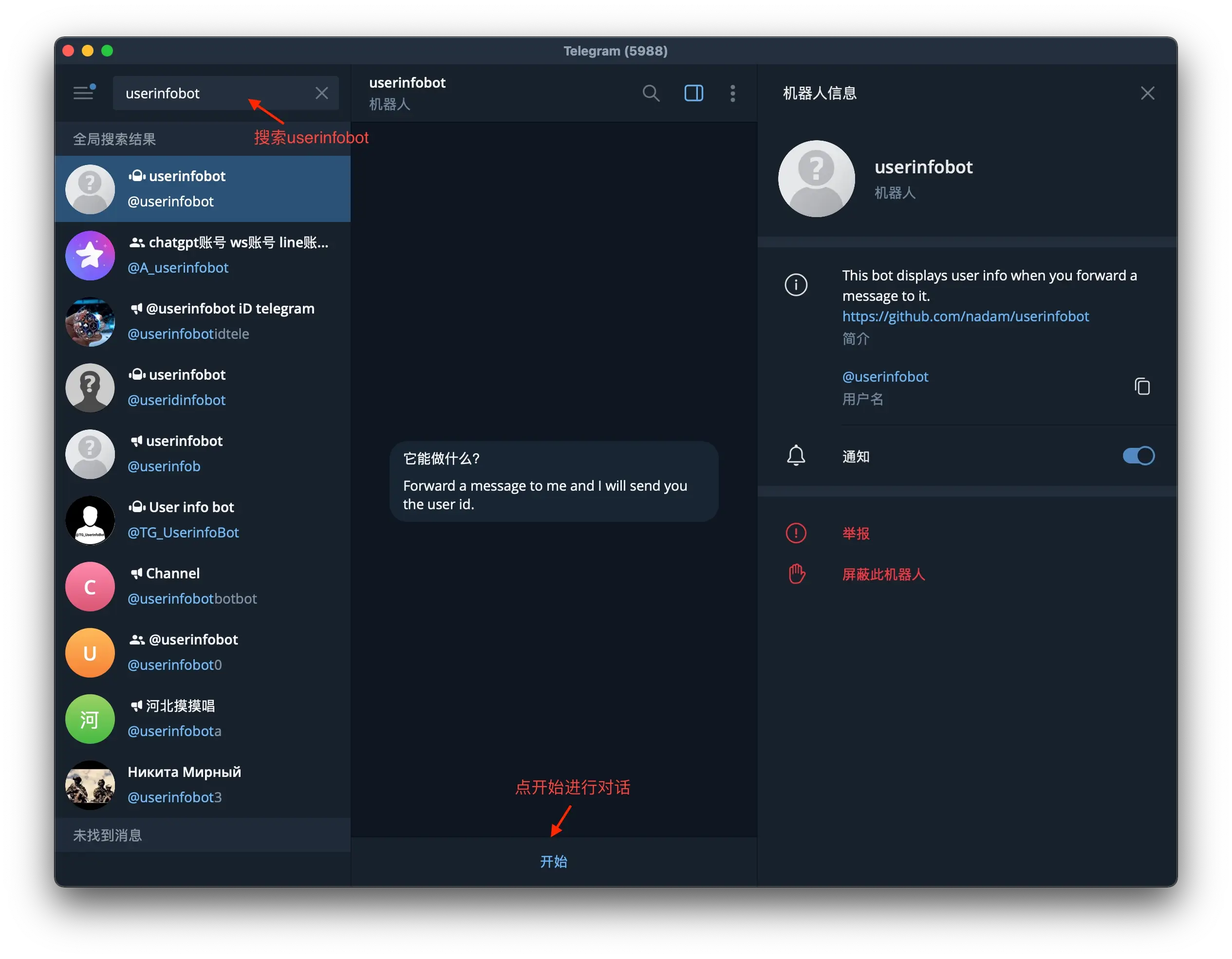Screen dimensions: 1232x959
Task: Open the large userinfobot profile avatar
Action: pyautogui.click(x=816, y=179)
